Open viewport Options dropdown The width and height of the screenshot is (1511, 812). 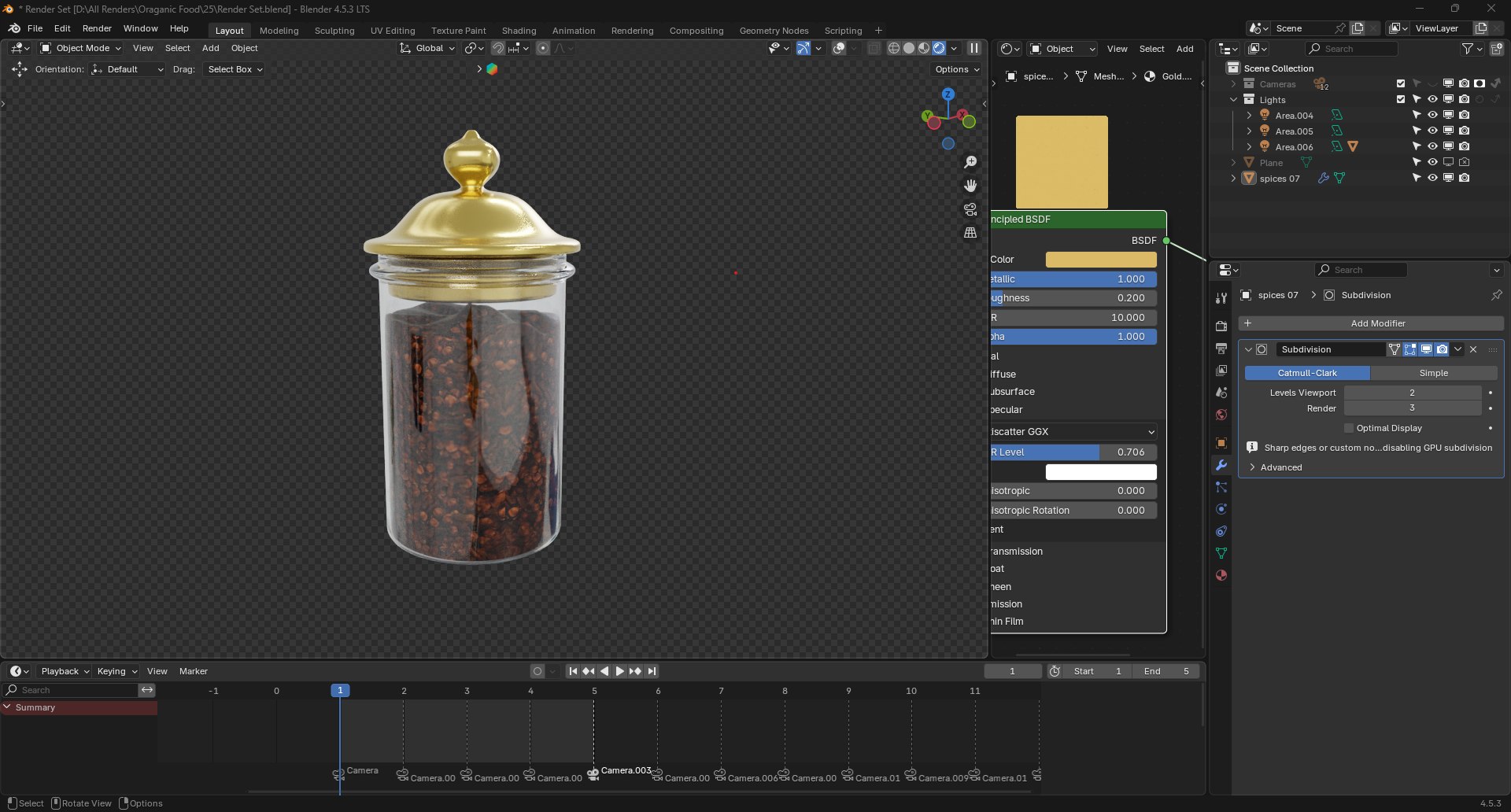(957, 69)
